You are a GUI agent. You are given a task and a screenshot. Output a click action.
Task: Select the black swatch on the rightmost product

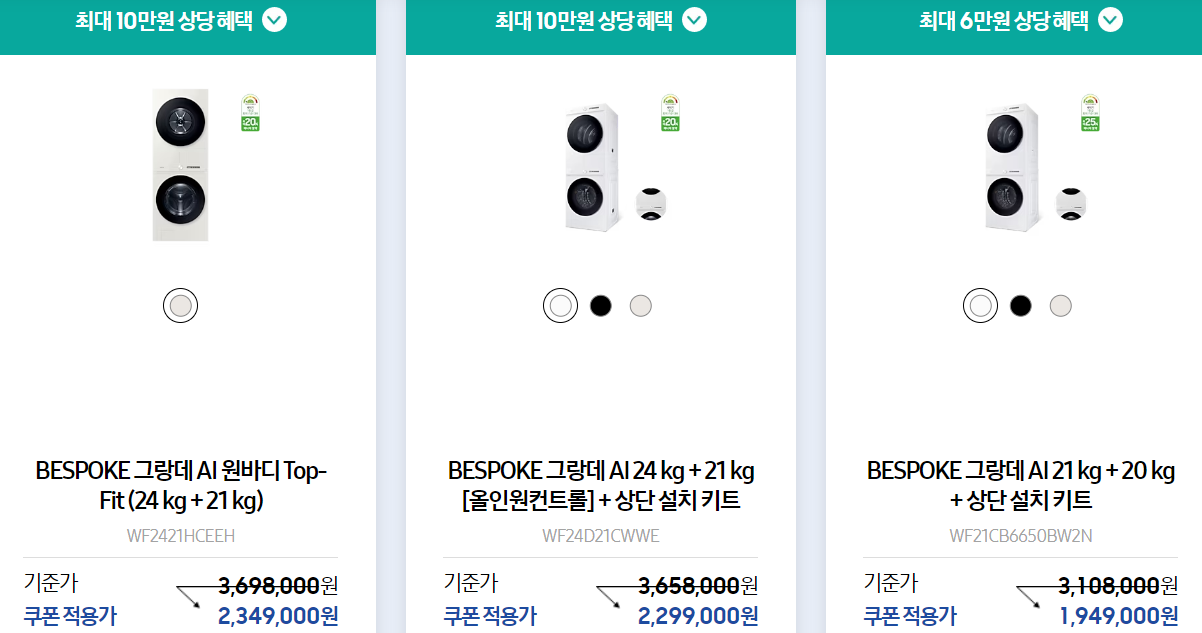(x=1020, y=305)
